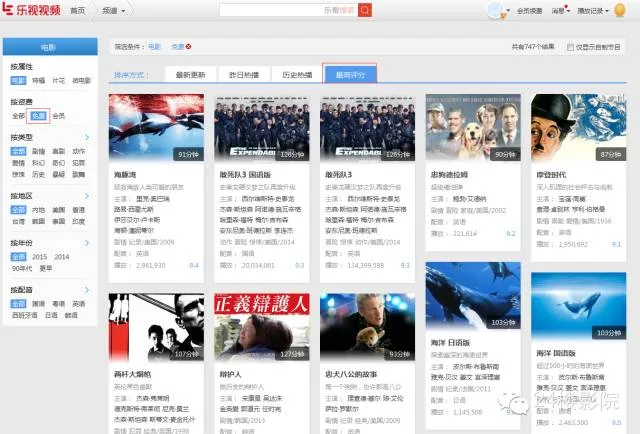This screenshot has width=640, height=434.
Task: Click the 忠犬八公的故事 movie title
Action: 351,374
